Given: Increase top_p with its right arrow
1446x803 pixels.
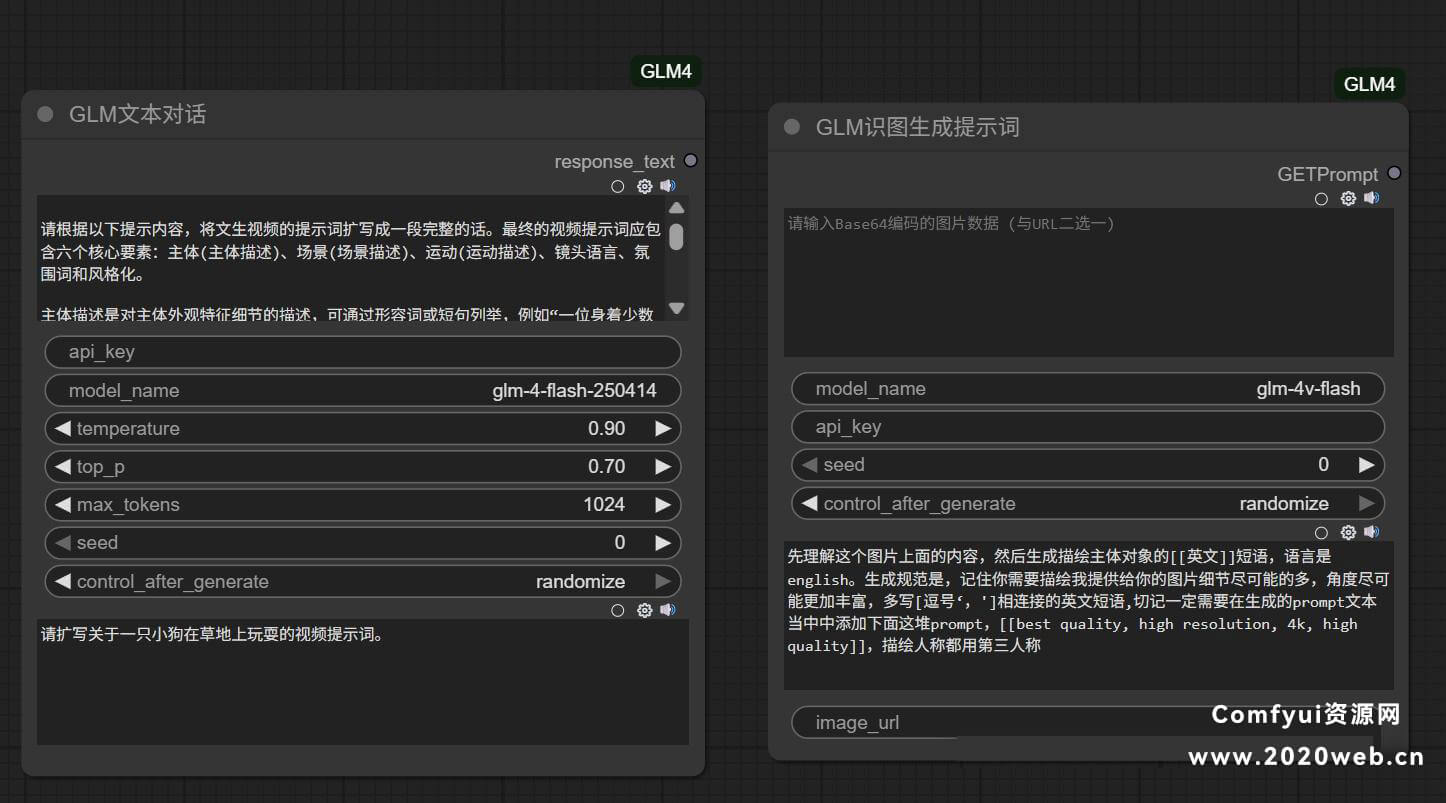Looking at the screenshot, I should (663, 466).
